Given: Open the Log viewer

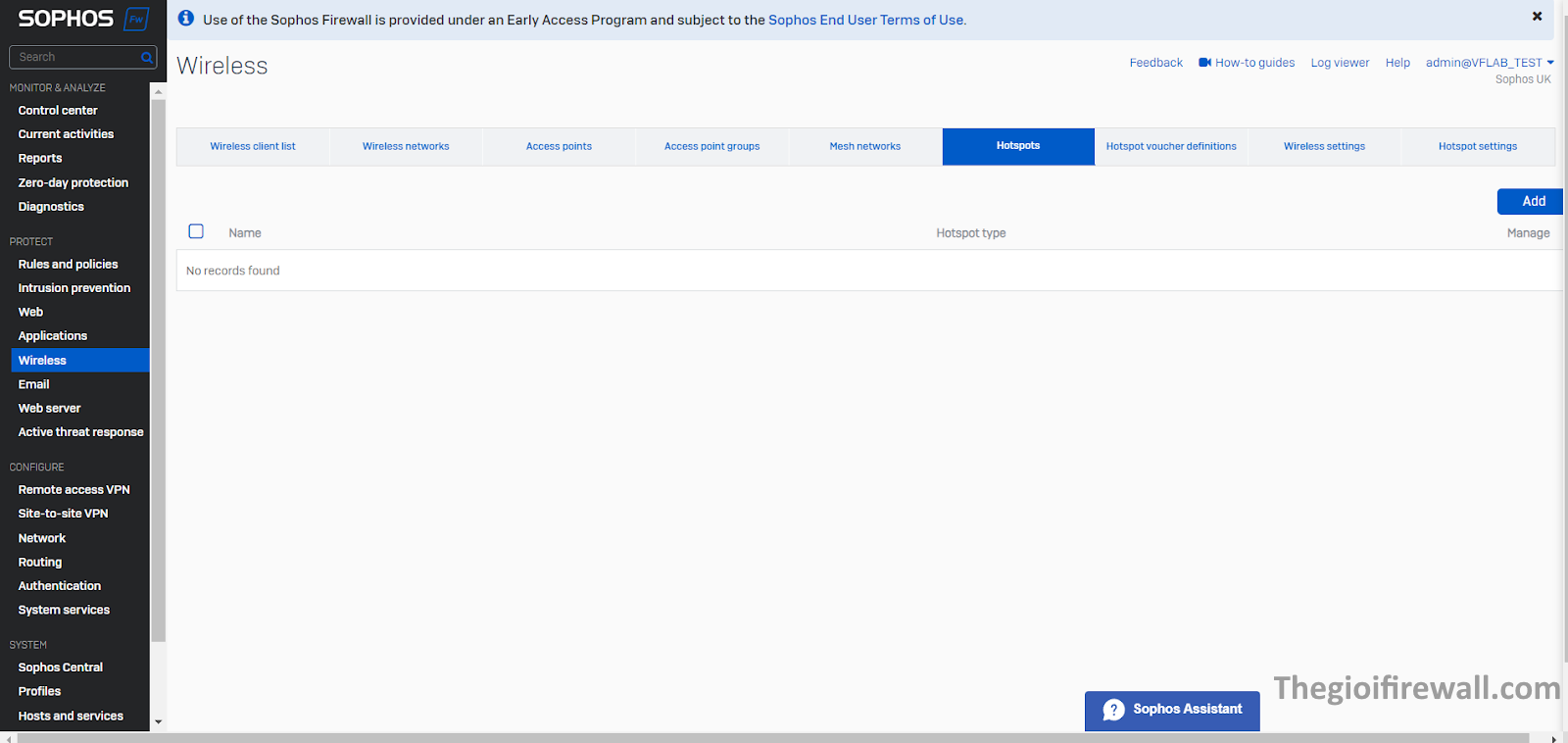Looking at the screenshot, I should pos(1341,63).
